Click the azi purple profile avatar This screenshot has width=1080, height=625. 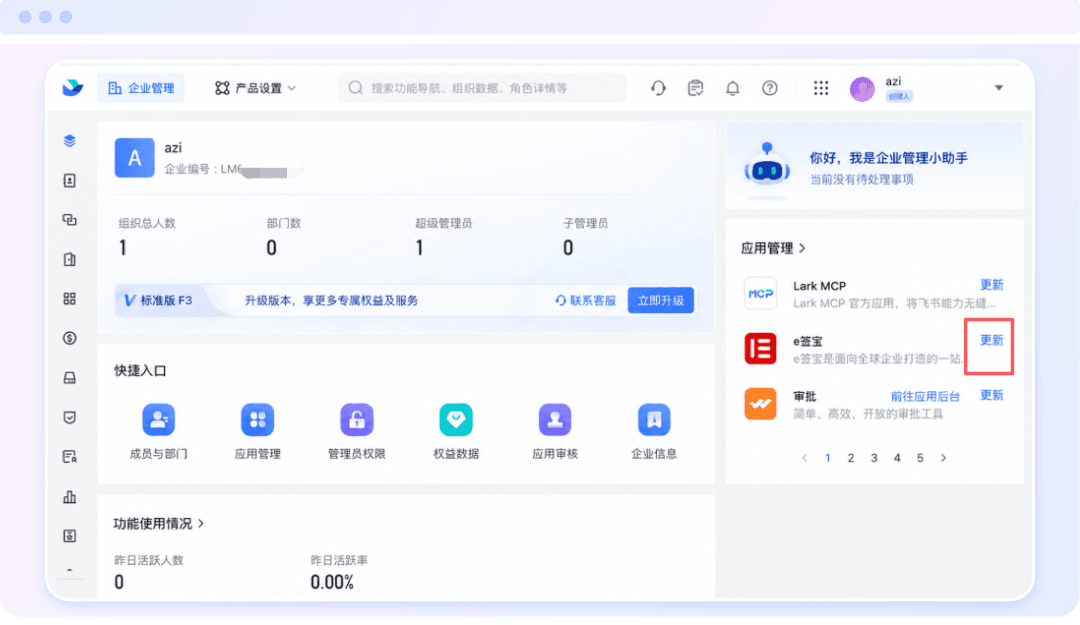[862, 89]
